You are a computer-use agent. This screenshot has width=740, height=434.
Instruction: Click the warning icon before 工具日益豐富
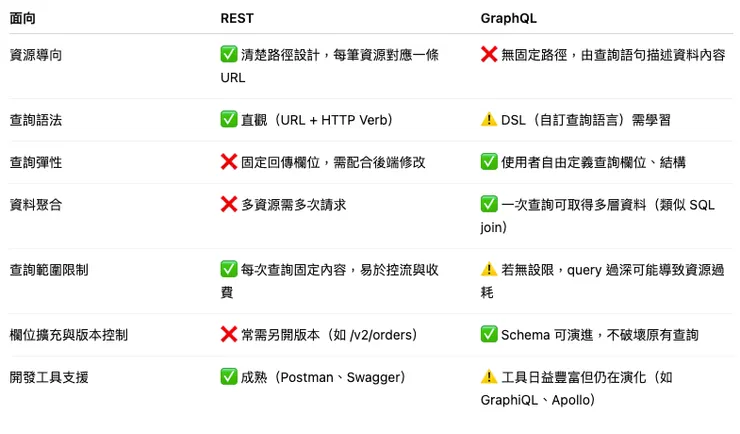489,378
